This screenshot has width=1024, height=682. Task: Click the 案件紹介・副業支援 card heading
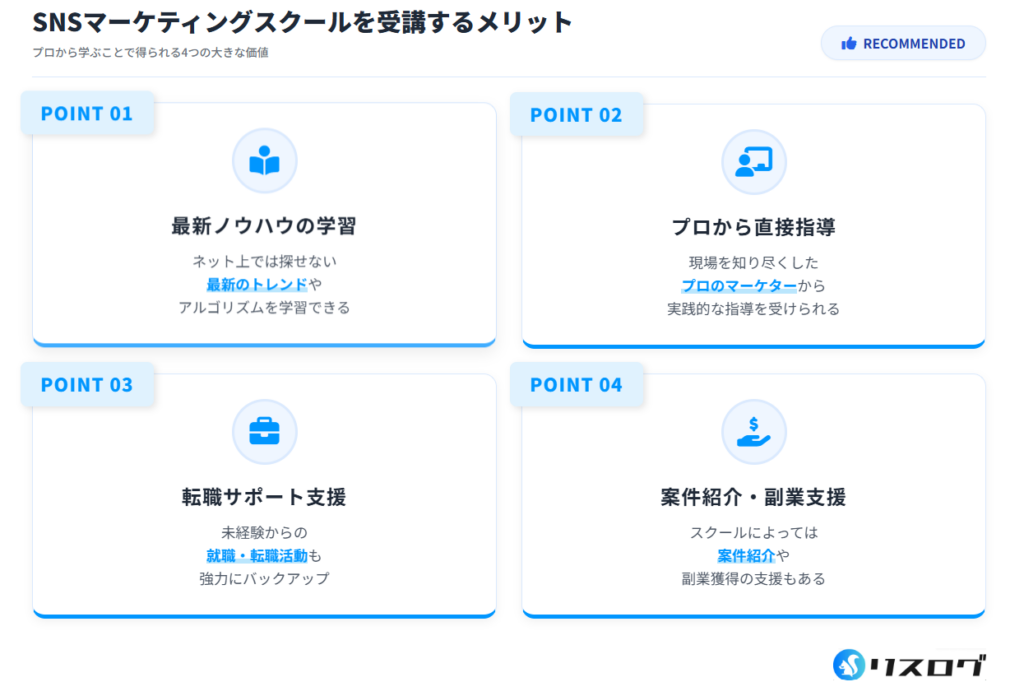pos(753,496)
